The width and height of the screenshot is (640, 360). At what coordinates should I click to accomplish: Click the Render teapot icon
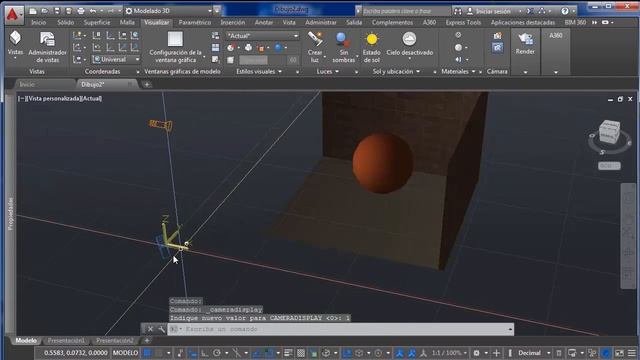pos(525,39)
